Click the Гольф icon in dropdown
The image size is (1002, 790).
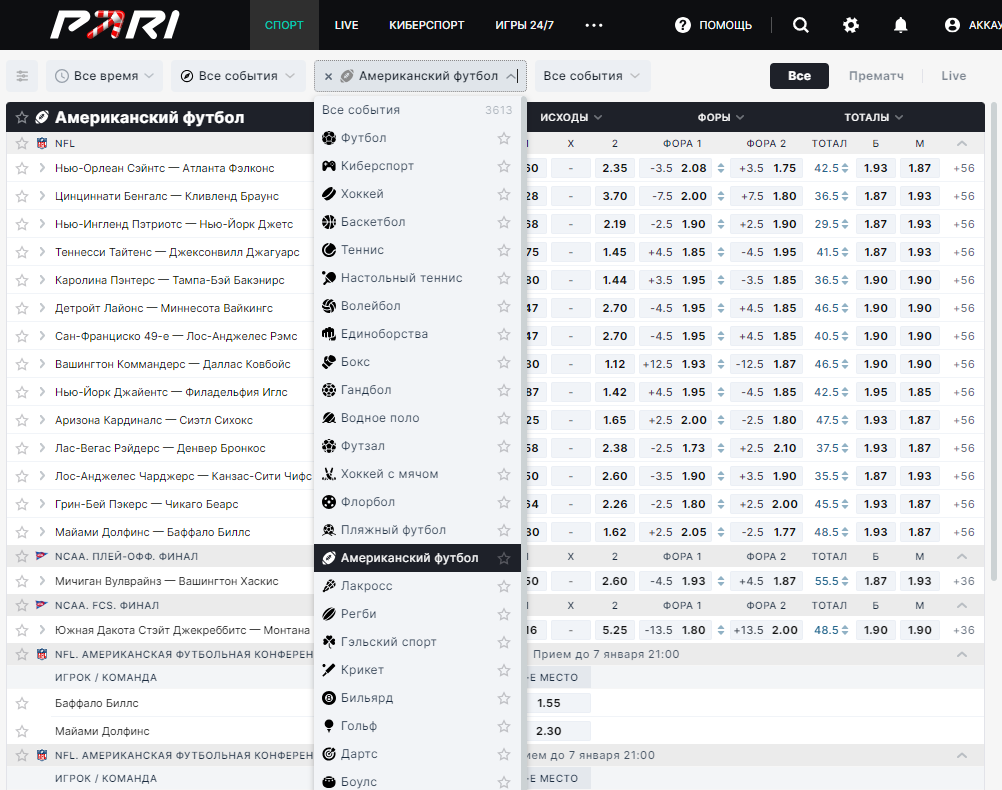pos(328,726)
